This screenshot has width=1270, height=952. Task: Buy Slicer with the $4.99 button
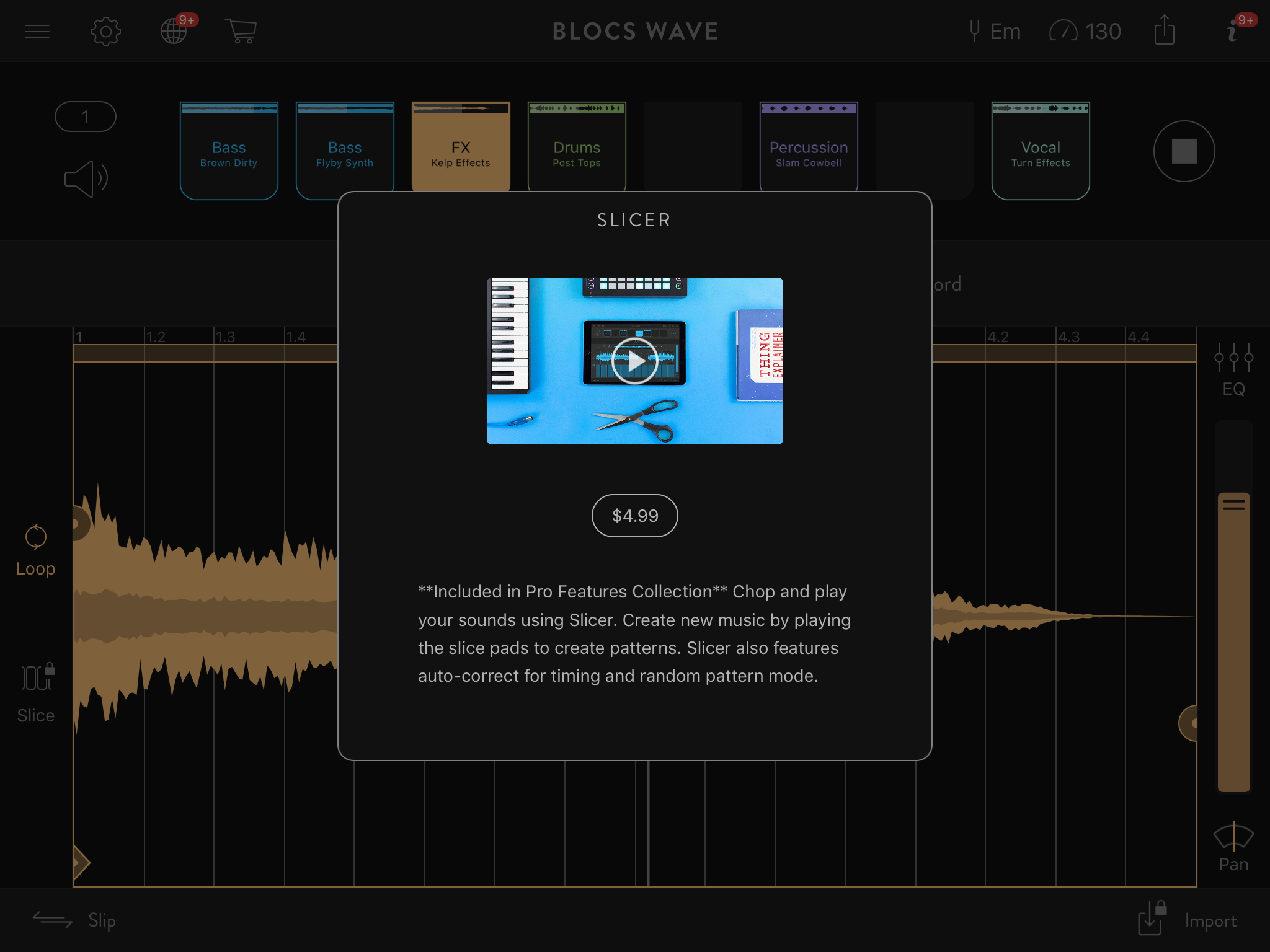click(x=634, y=516)
